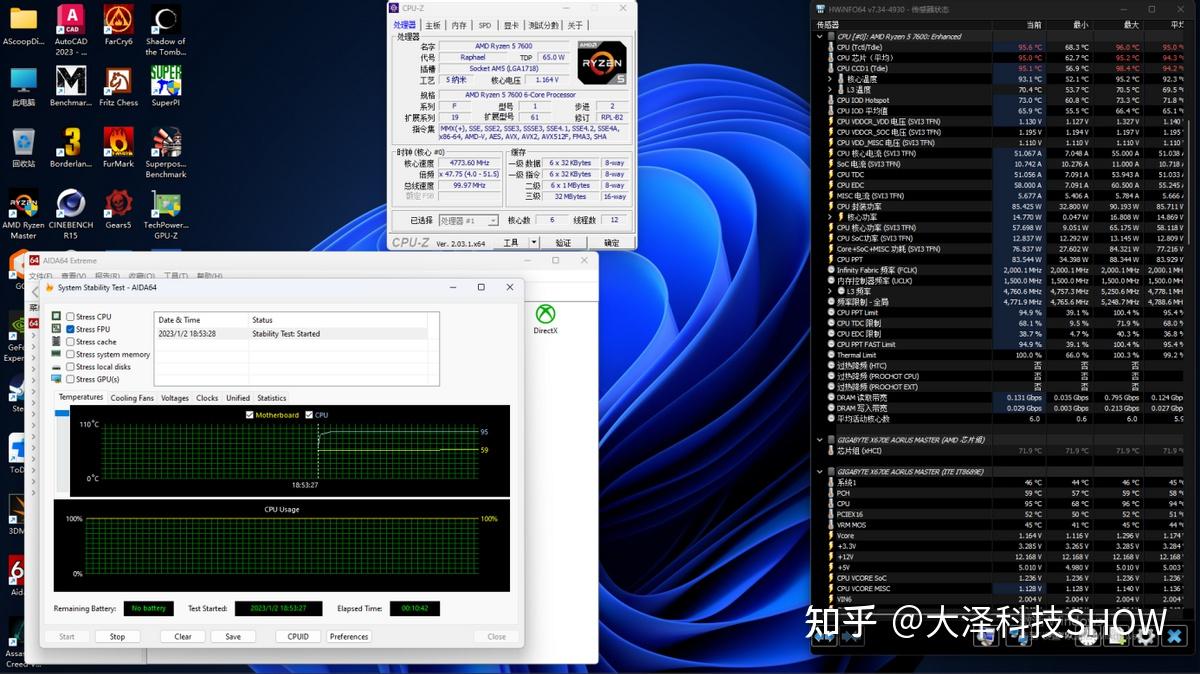Open the Fritz Chess desktop icon
1200x674 pixels.
(x=118, y=87)
